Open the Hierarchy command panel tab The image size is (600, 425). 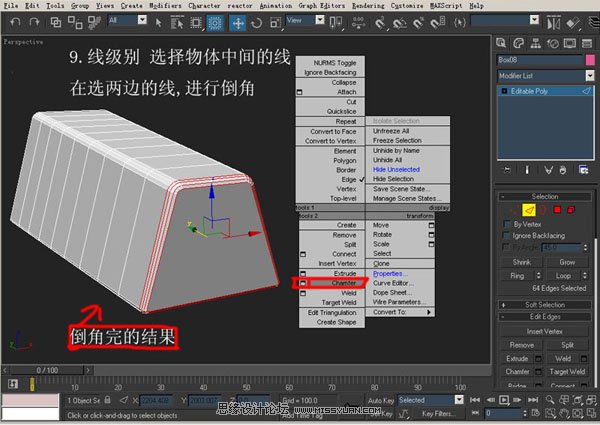[x=535, y=43]
